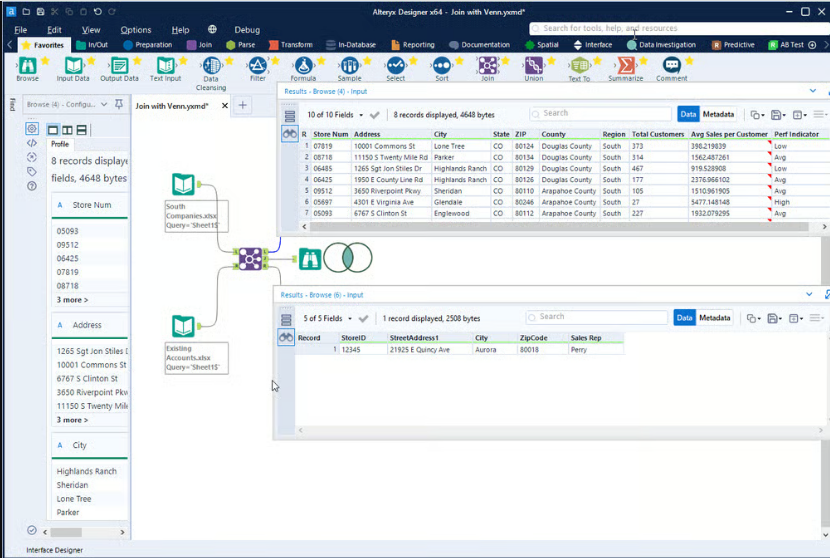Open the 5 of 5 Fields dropdown
This screenshot has height=558, width=830.
click(x=350, y=319)
